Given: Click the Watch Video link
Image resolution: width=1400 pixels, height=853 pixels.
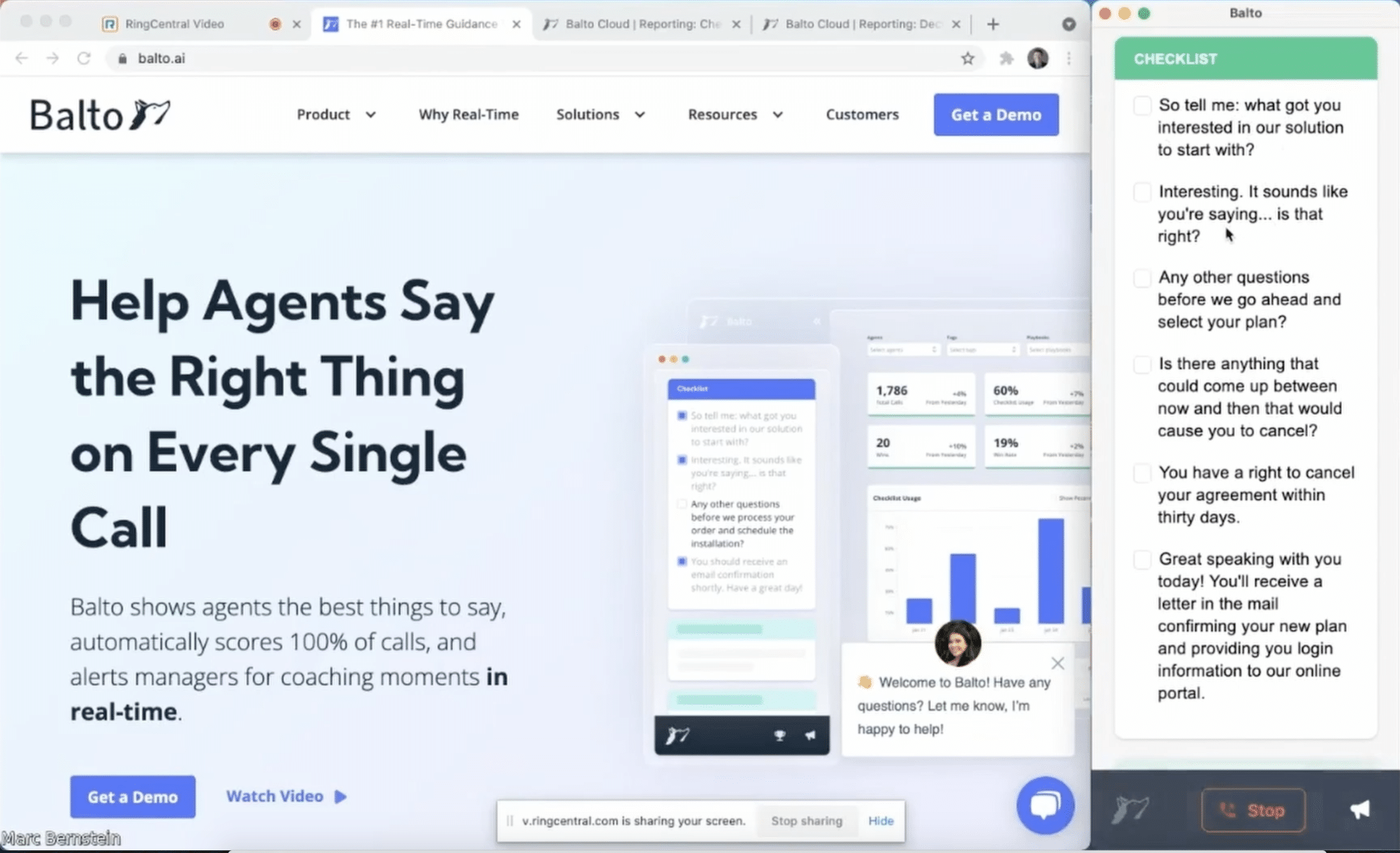Looking at the screenshot, I should [x=286, y=796].
